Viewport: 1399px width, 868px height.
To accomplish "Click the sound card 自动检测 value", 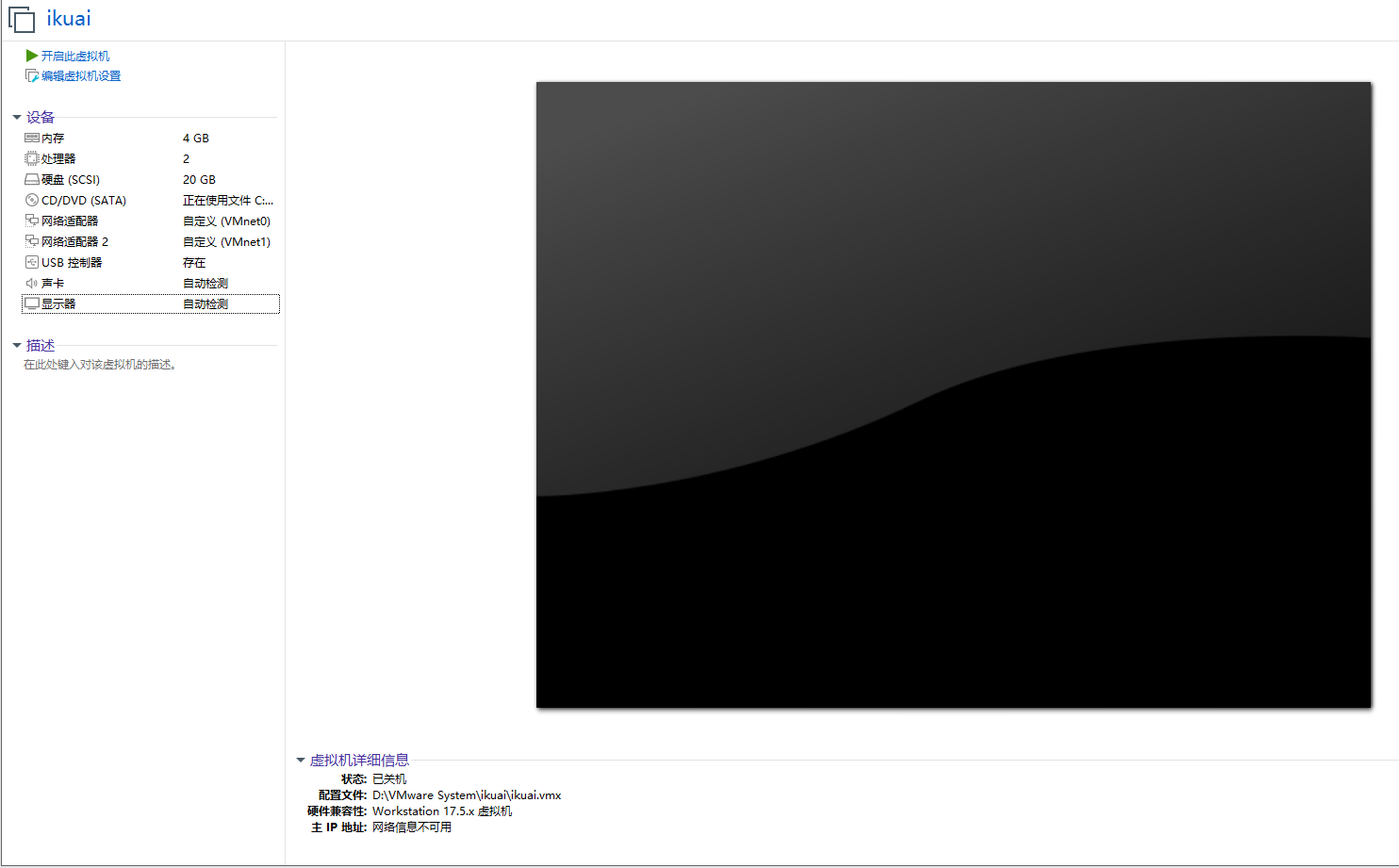I will [x=206, y=283].
